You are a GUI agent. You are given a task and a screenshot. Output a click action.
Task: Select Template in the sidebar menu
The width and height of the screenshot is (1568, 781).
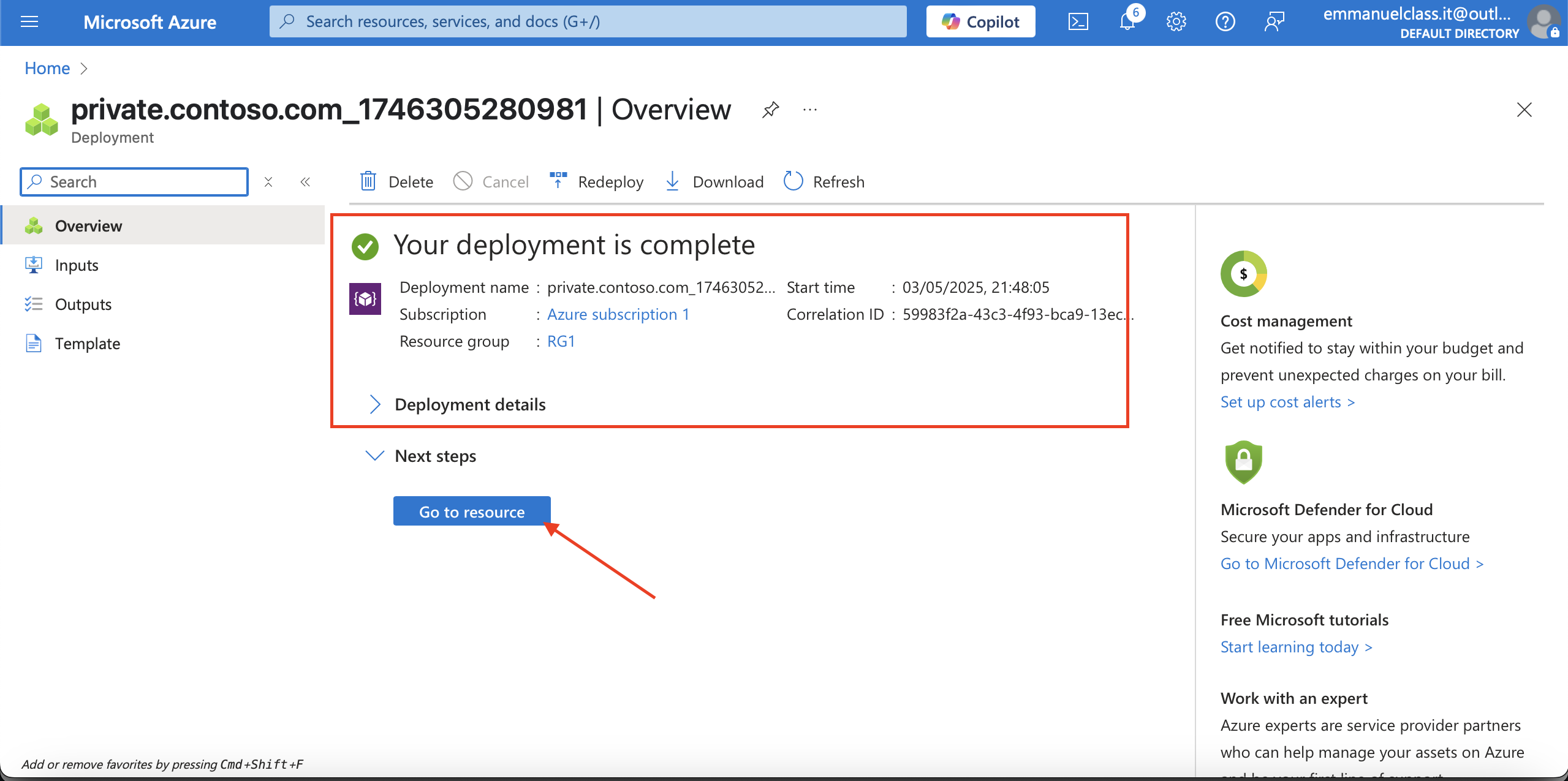(163, 344)
